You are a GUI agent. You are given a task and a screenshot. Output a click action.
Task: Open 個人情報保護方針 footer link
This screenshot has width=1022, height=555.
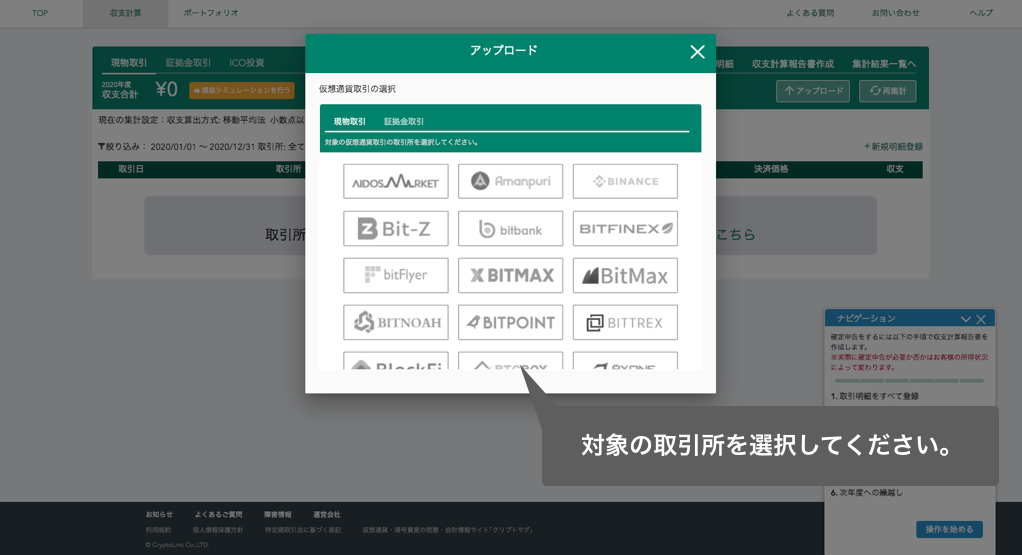tap(218, 530)
